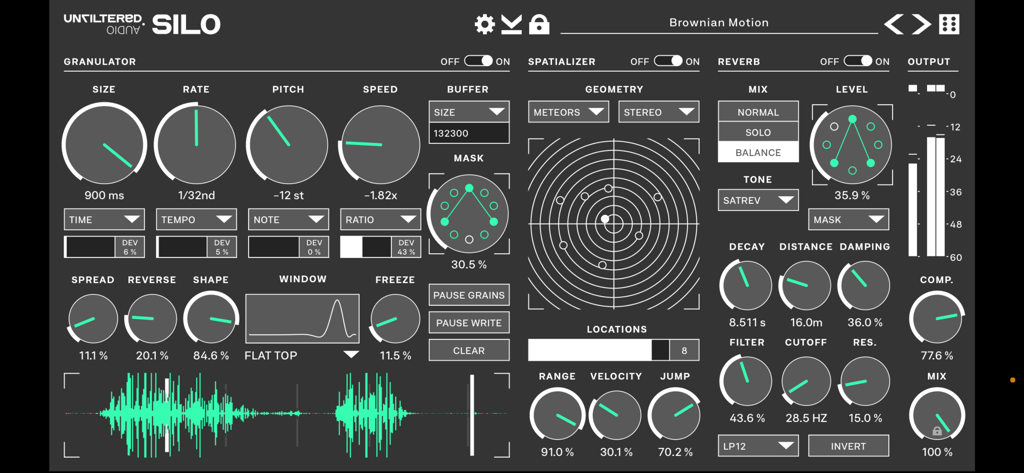Open the preset browser grid icon
1024x473 pixels.
point(949,24)
